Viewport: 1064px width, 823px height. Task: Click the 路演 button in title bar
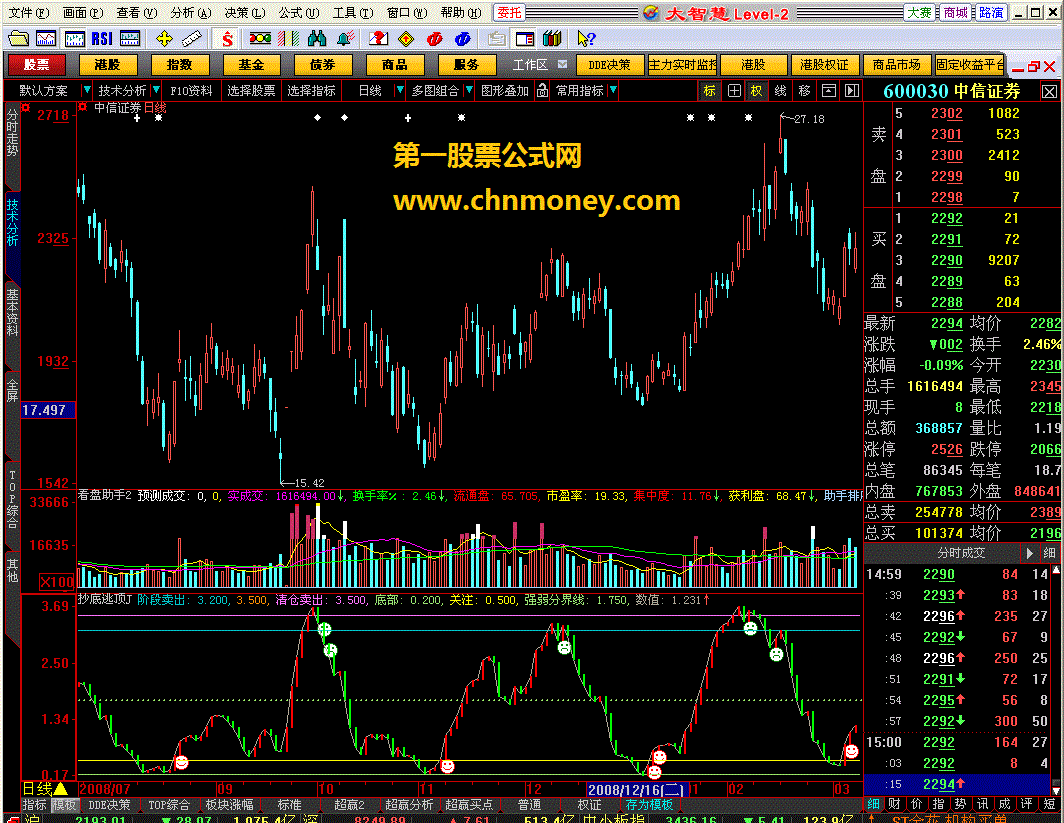click(991, 13)
